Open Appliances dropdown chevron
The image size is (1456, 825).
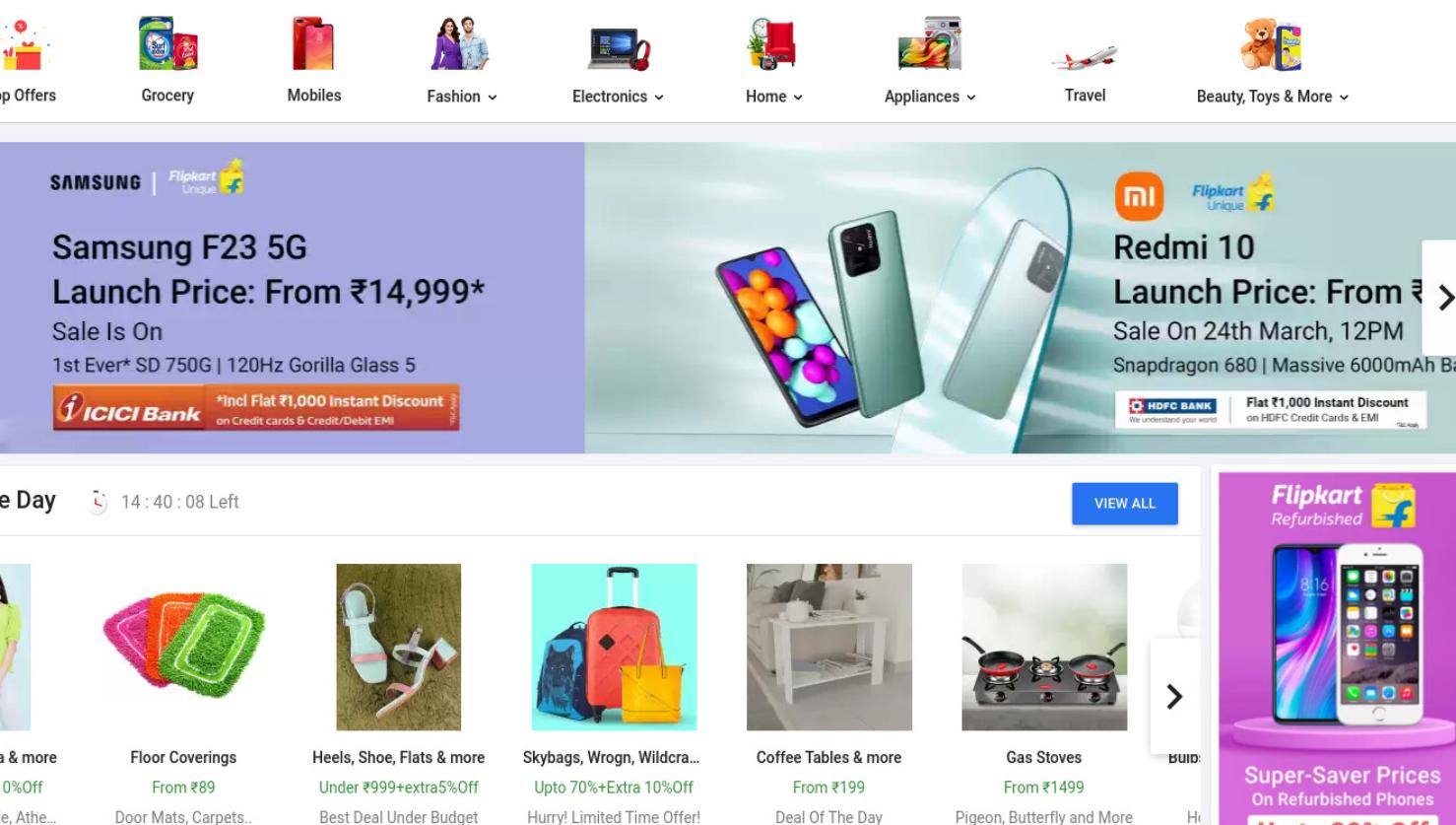(x=970, y=97)
